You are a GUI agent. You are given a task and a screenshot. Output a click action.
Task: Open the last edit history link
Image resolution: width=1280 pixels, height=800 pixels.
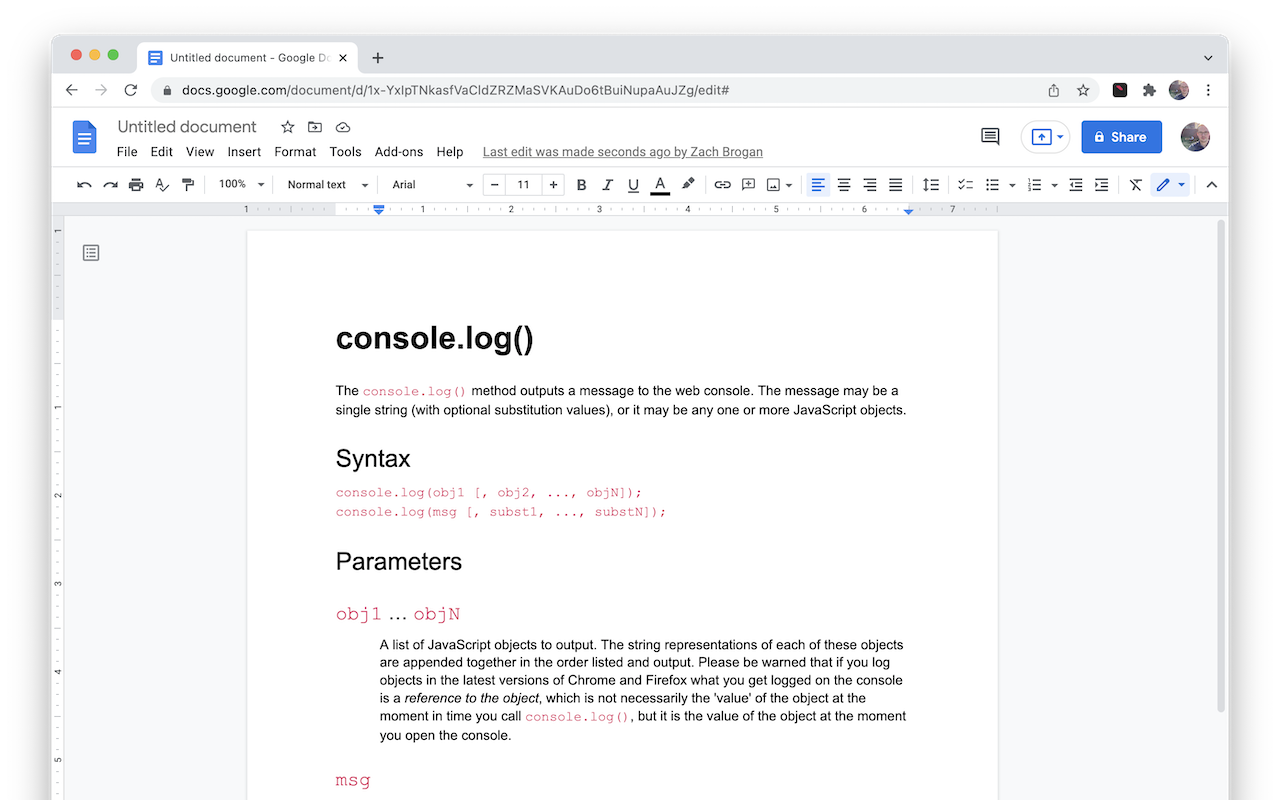coord(622,152)
